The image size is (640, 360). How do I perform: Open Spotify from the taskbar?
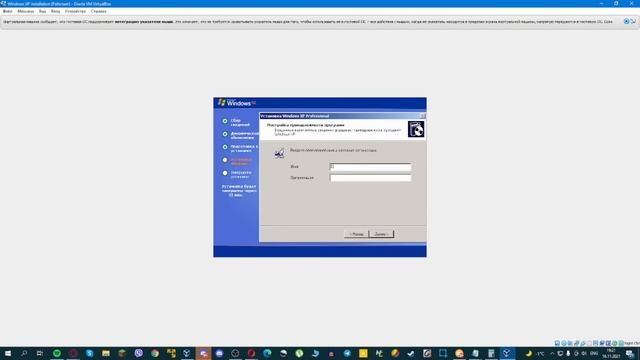[x=57, y=353]
